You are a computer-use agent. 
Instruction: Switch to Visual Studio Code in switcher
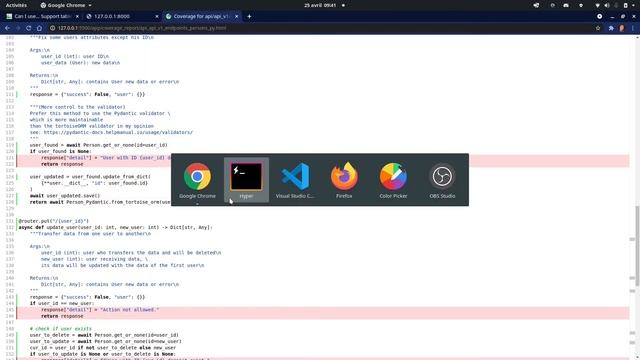coord(295,180)
